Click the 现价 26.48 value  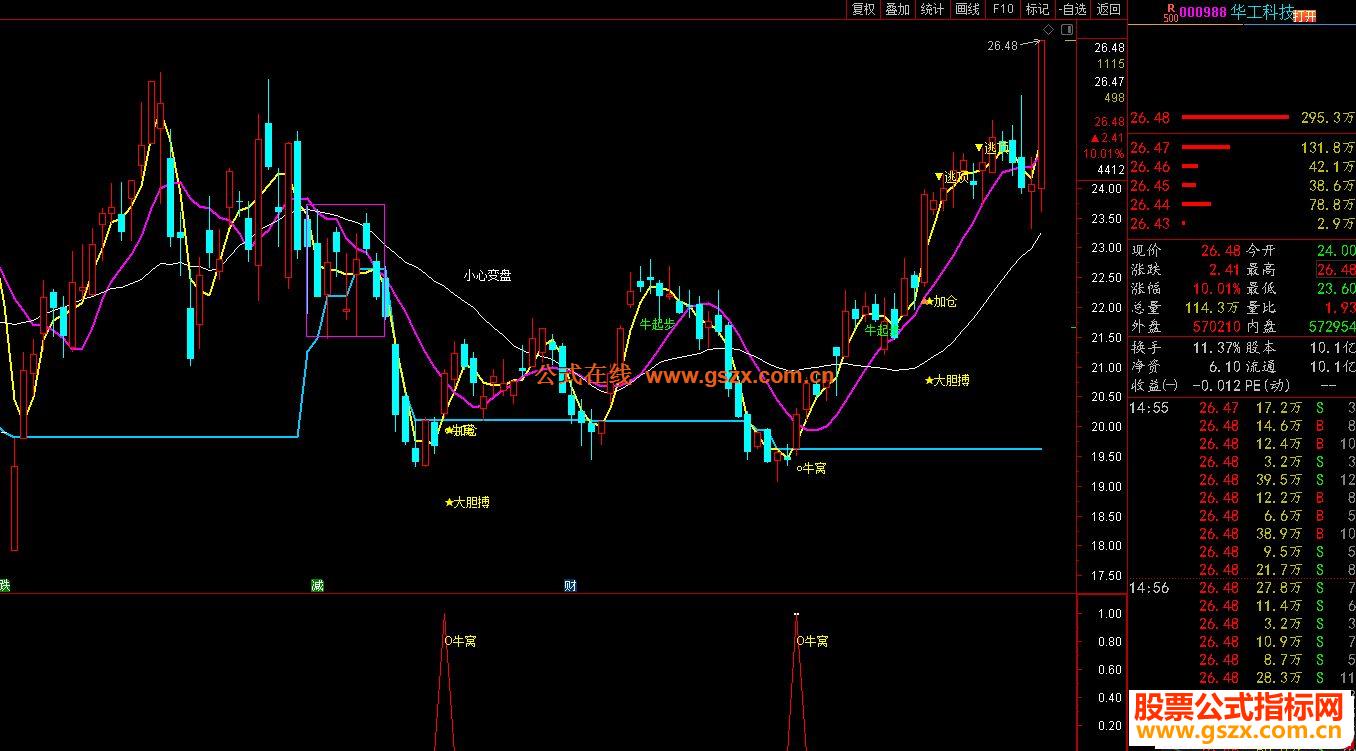coord(1219,251)
